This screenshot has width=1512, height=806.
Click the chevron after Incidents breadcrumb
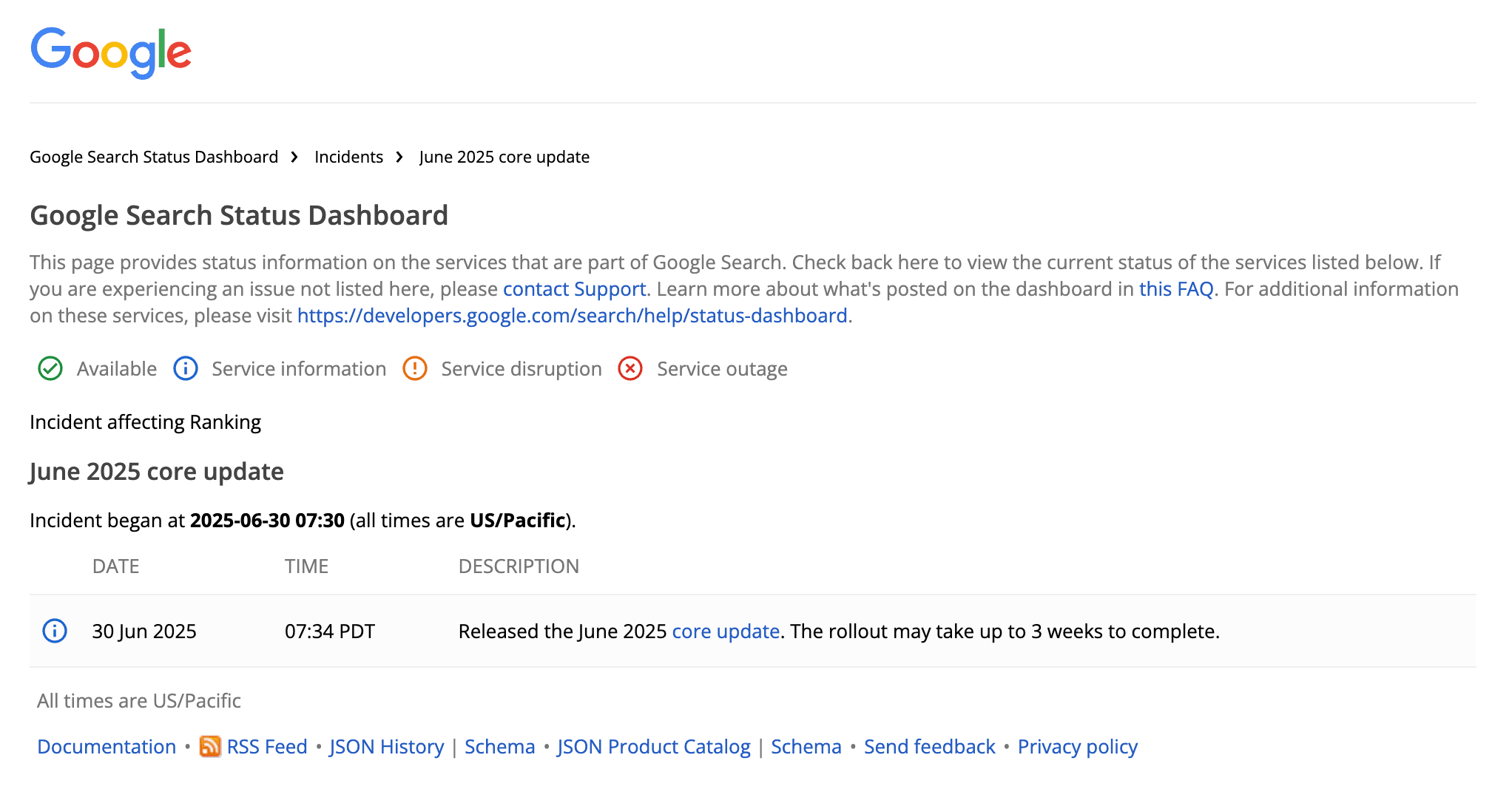pos(399,157)
